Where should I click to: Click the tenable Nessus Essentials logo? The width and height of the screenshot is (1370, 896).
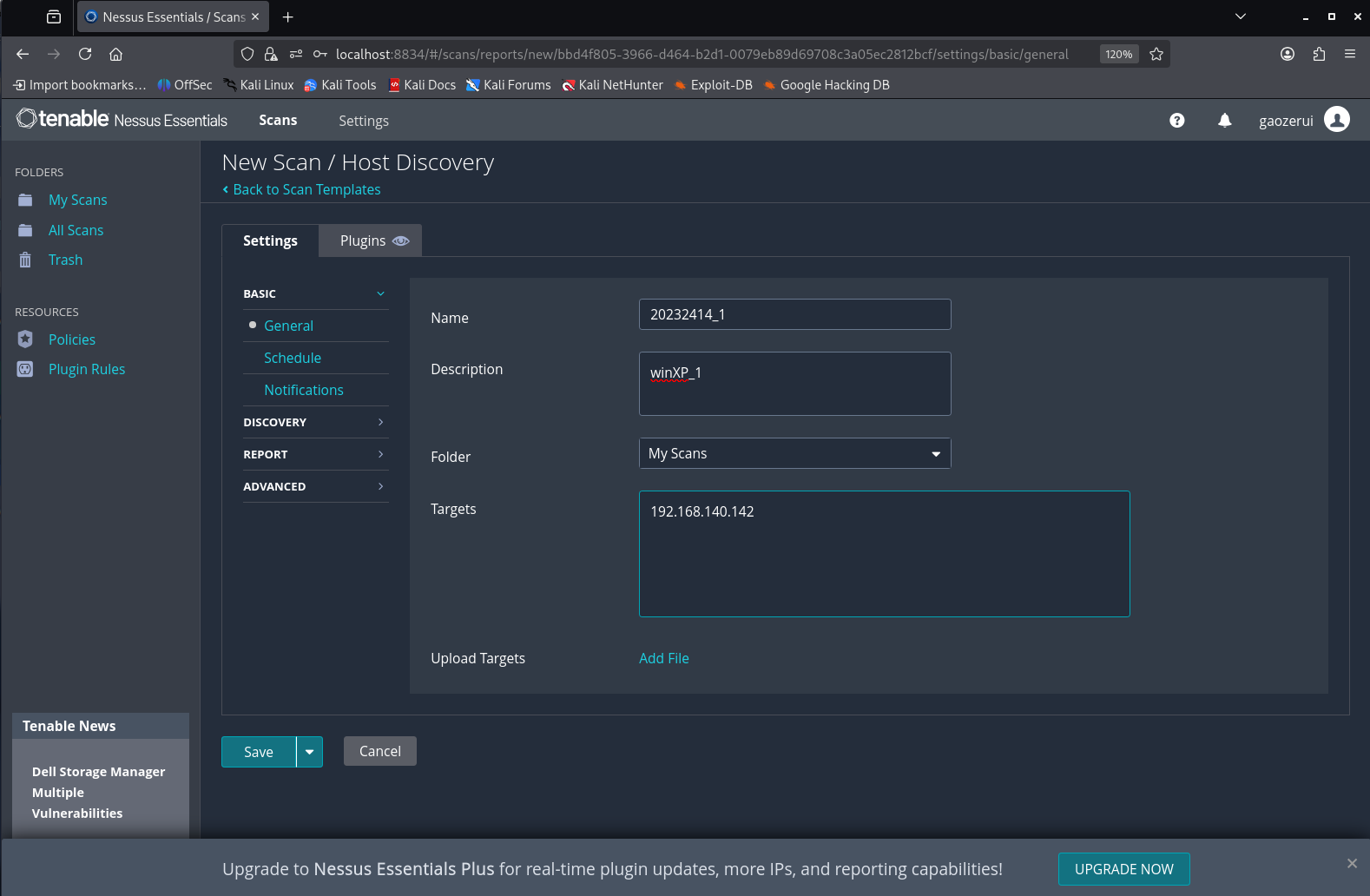122,119
